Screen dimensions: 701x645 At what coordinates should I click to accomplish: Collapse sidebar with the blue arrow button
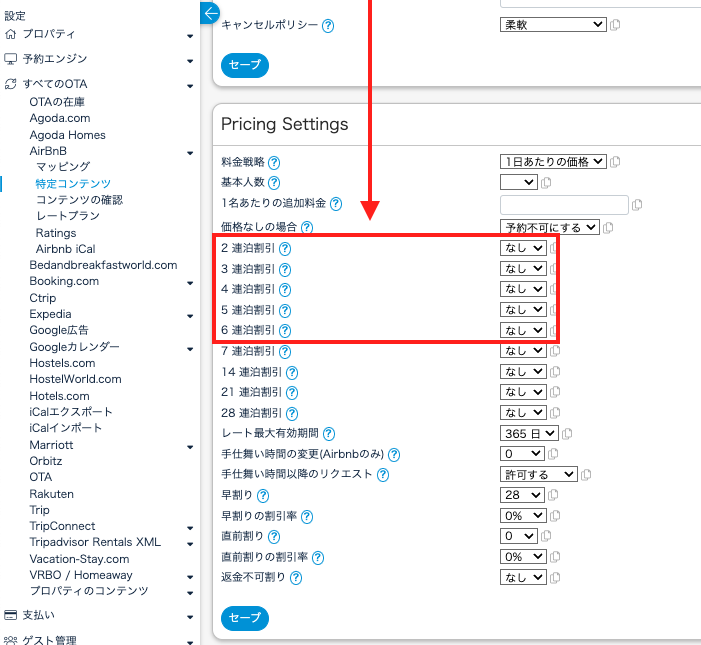tap(210, 13)
